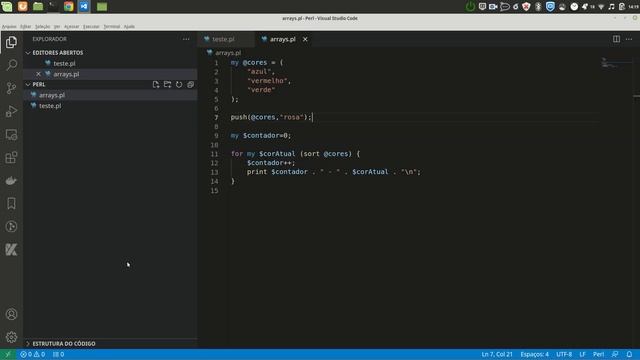This screenshot has width=640, height=360.
Task: Open the Search view in activity bar
Action: click(x=11, y=65)
